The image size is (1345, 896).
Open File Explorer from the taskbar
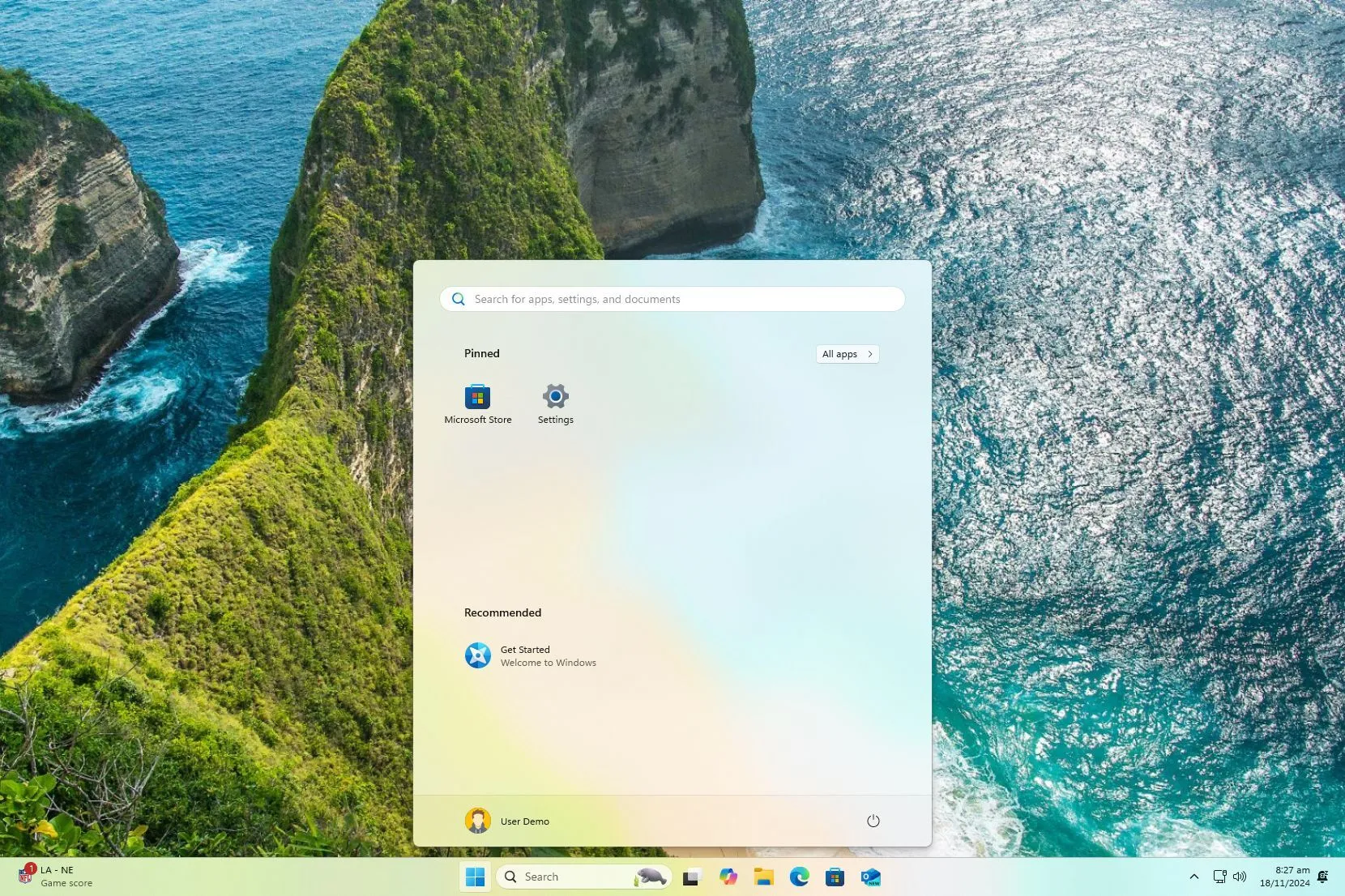tap(764, 877)
